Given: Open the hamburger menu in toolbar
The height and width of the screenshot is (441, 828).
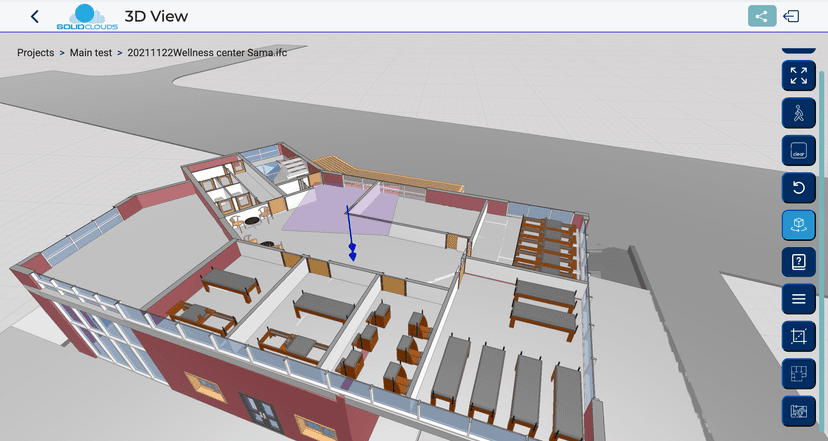Looking at the screenshot, I should 798,299.
